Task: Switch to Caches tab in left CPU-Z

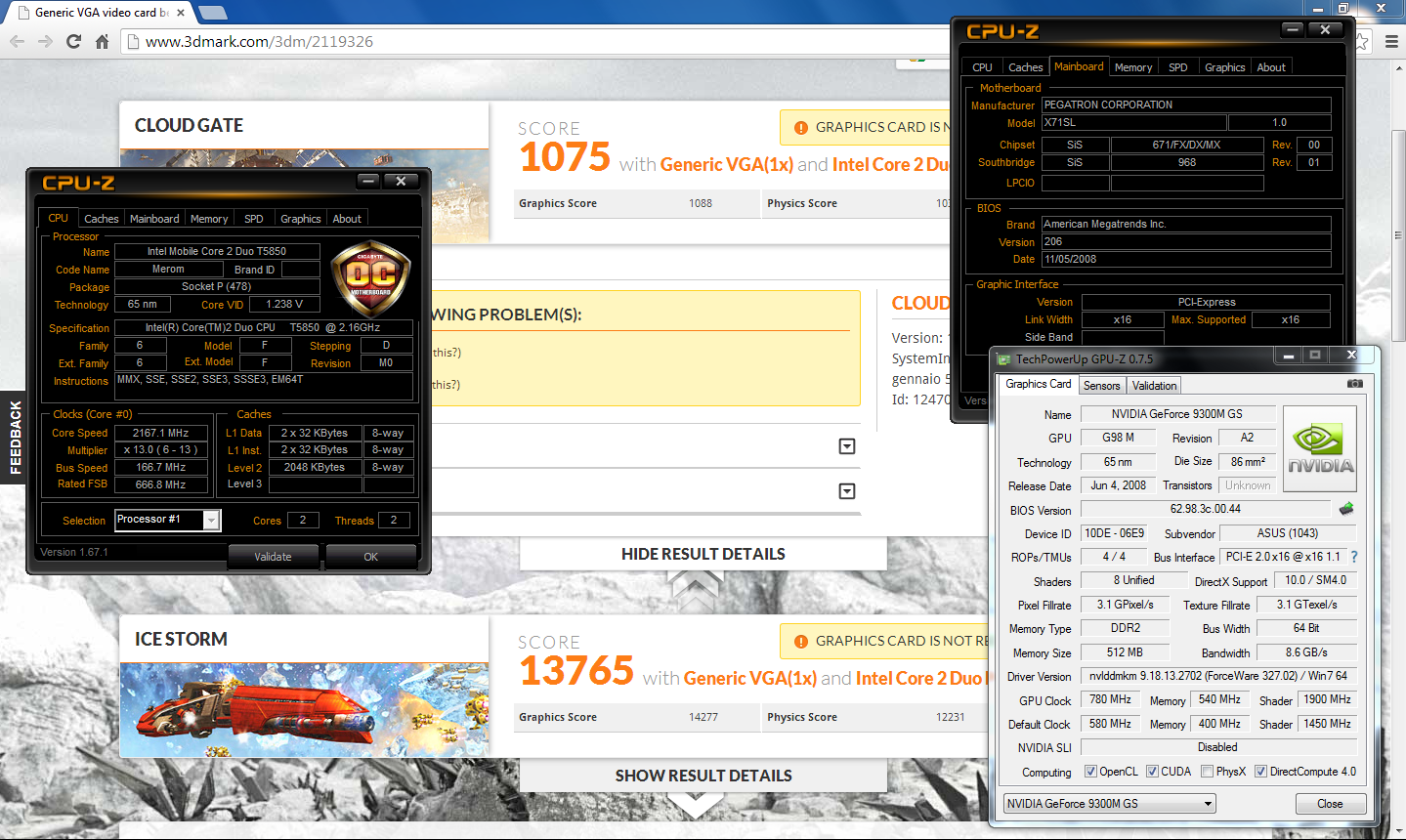Action: (x=101, y=219)
